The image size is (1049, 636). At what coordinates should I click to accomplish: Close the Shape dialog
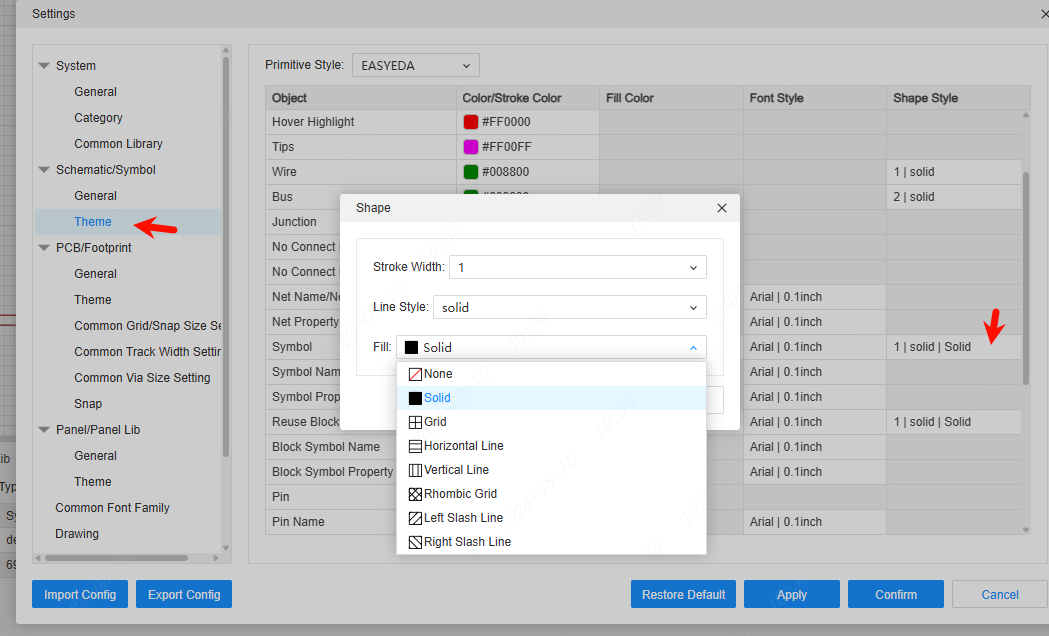coord(722,208)
